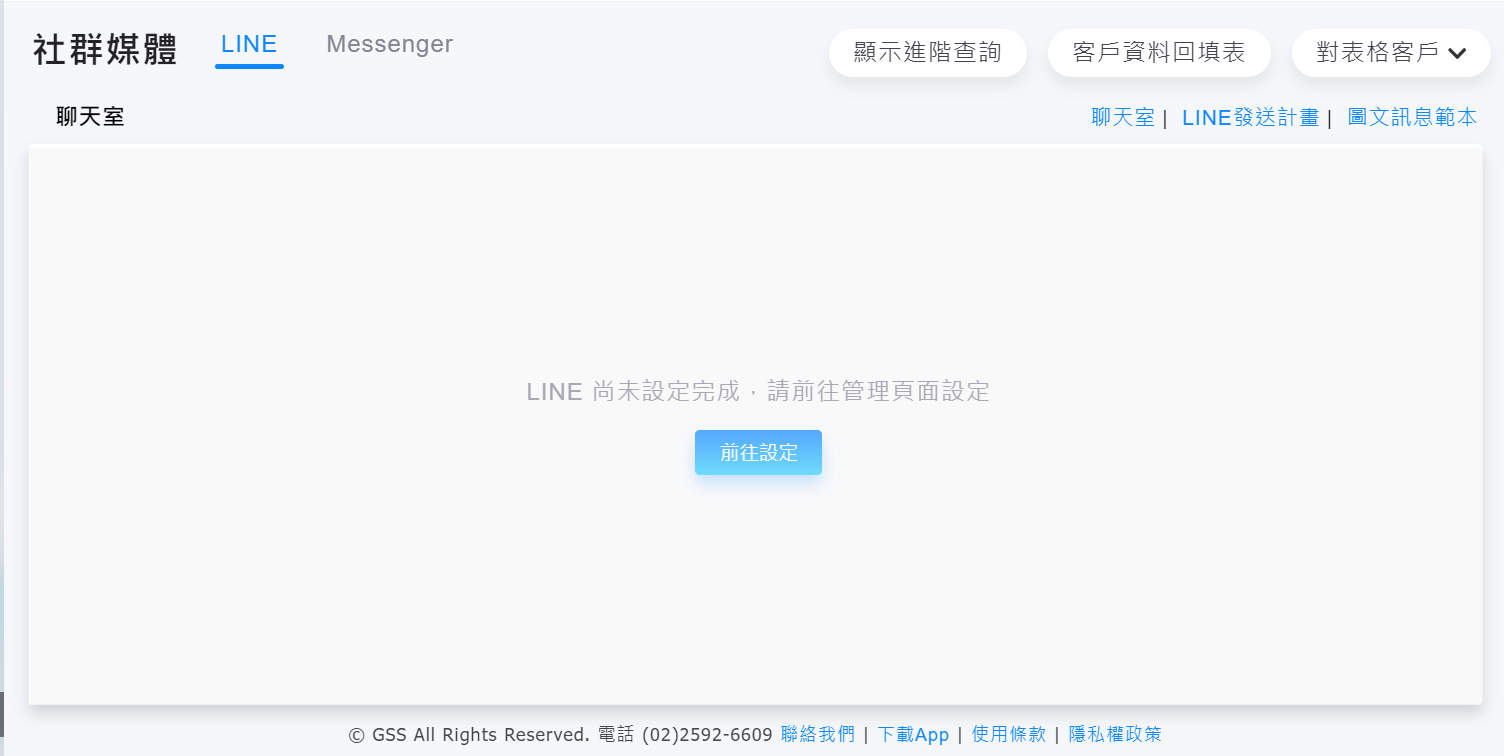Click the 聯絡我們 footer link
This screenshot has height=756, width=1504.
(818, 735)
